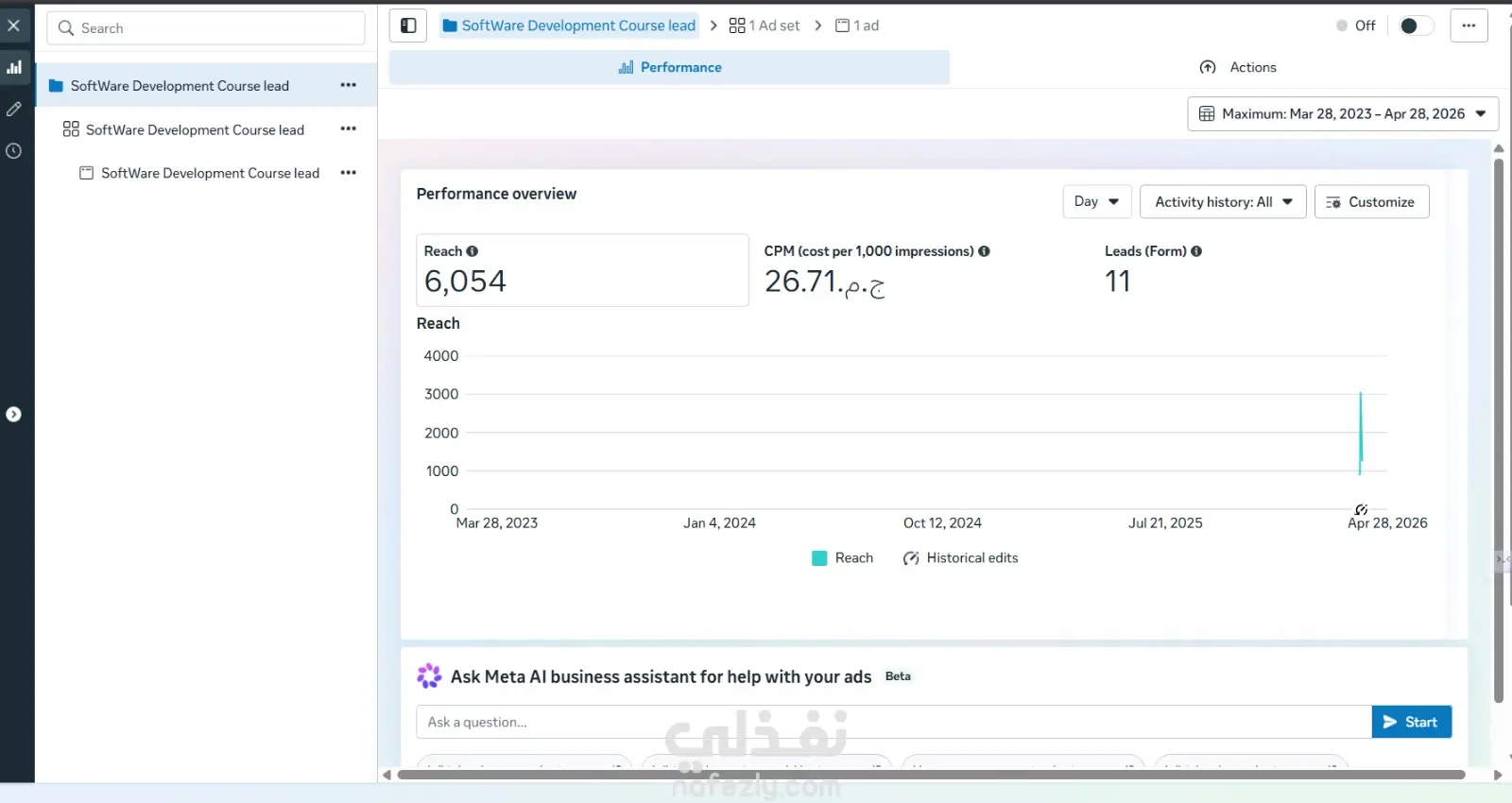Viewport: 1512px width, 803px height.
Task: Close the editor with the X icon
Action: pyautogui.click(x=13, y=26)
